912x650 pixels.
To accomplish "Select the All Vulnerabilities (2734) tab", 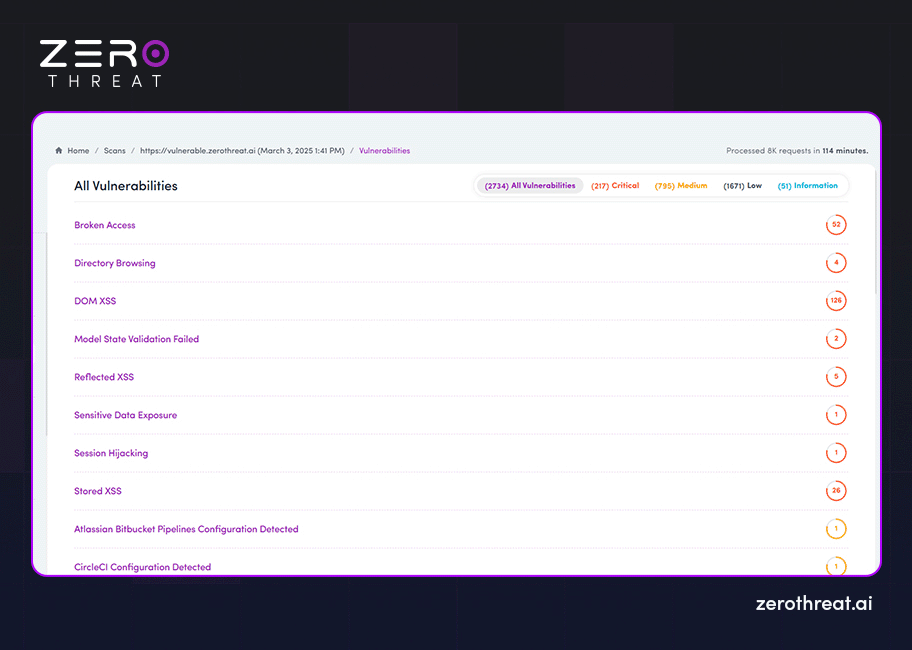I will (530, 185).
